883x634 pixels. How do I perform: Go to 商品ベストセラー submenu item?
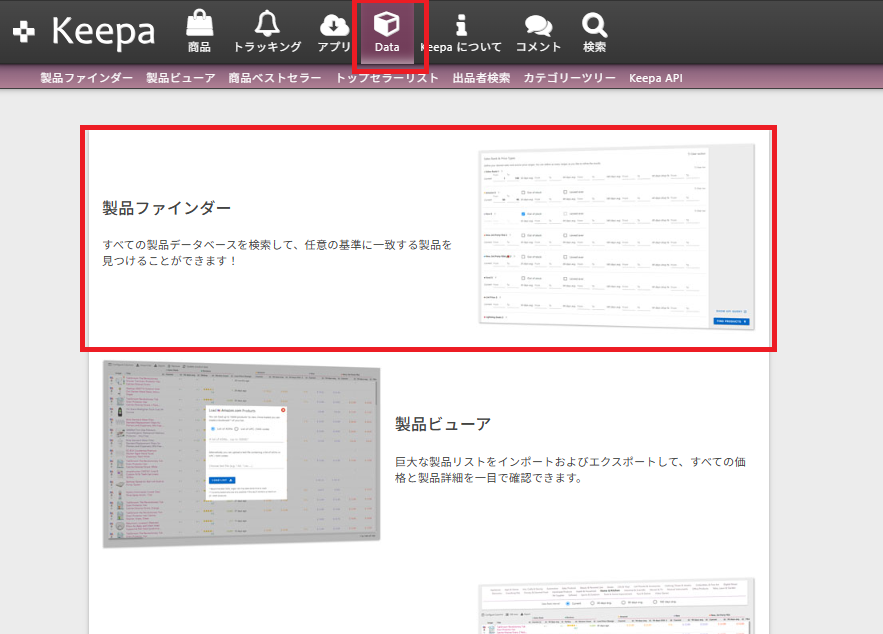tap(275, 78)
